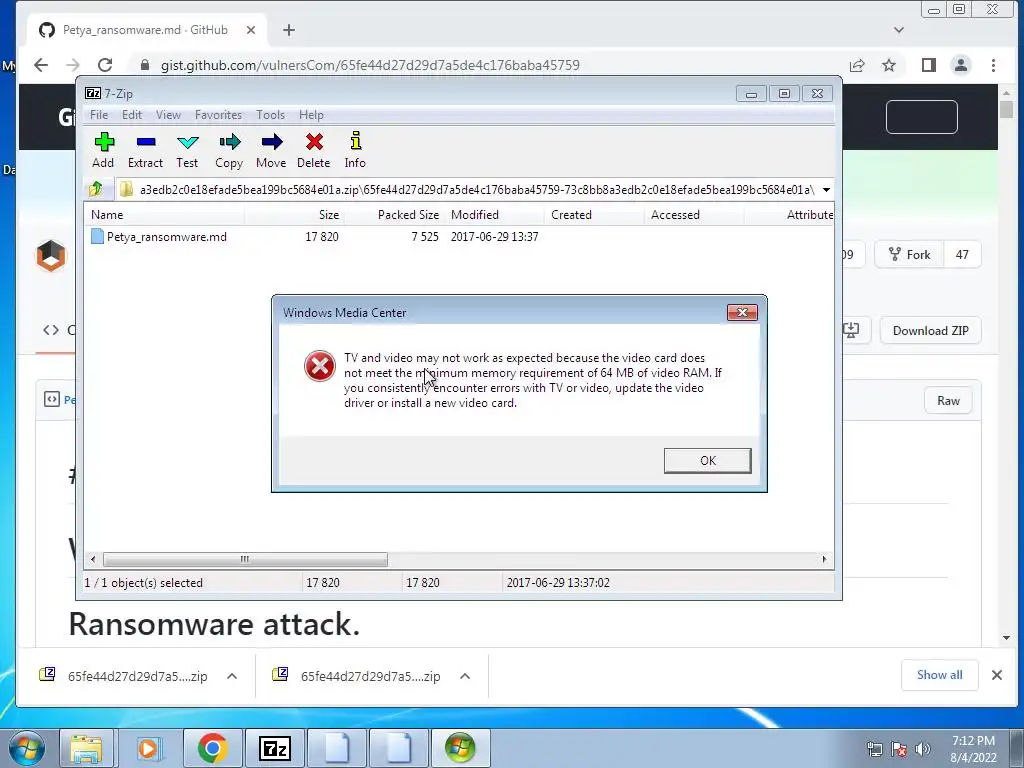Open the Edit menu in 7-Zip

tap(131, 115)
